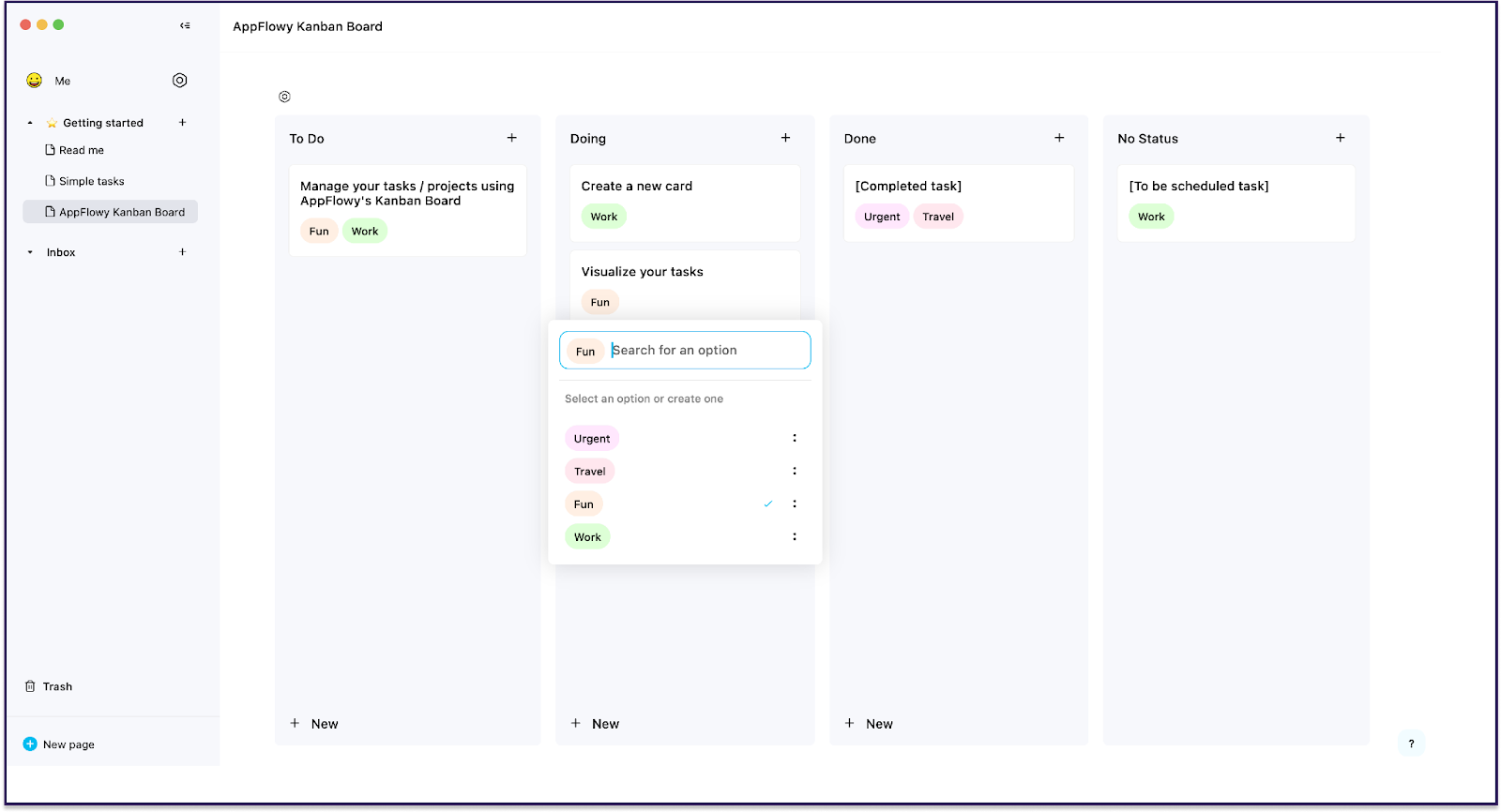Add card via No Status column plus
Viewport: 1501px width, 812px height.
[1341, 138]
